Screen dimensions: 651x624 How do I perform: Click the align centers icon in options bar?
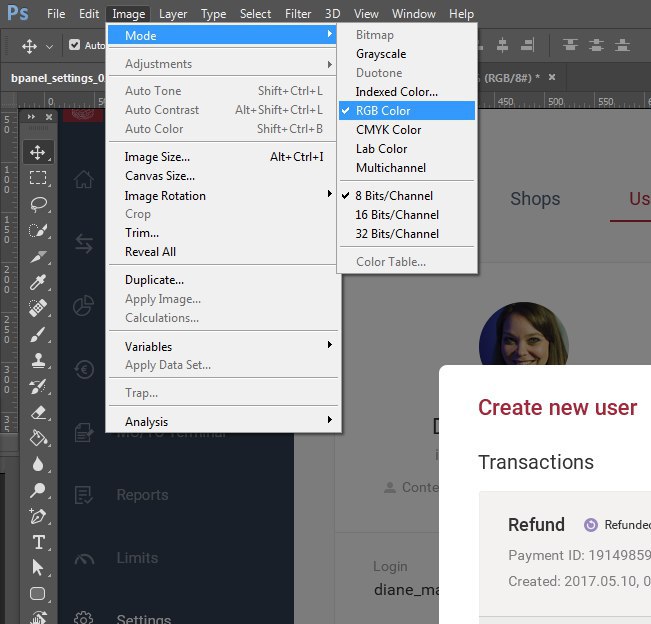coord(502,45)
